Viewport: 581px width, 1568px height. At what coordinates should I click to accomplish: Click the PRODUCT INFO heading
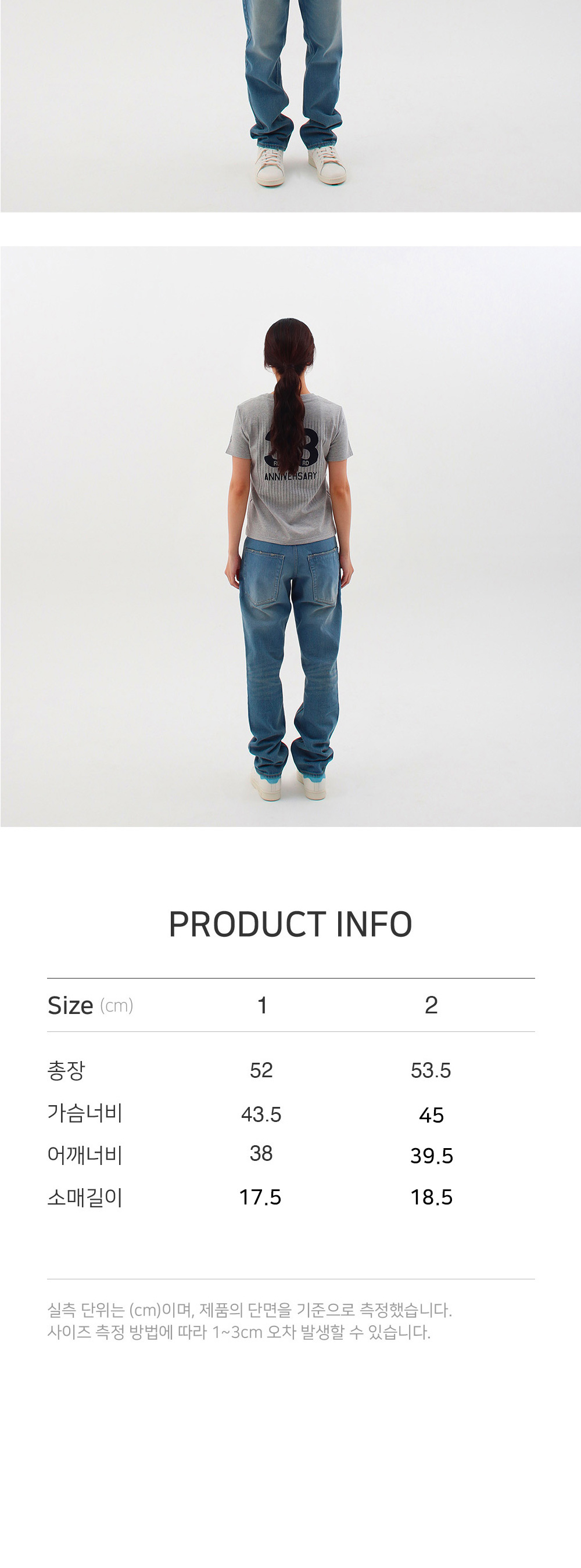[290, 924]
